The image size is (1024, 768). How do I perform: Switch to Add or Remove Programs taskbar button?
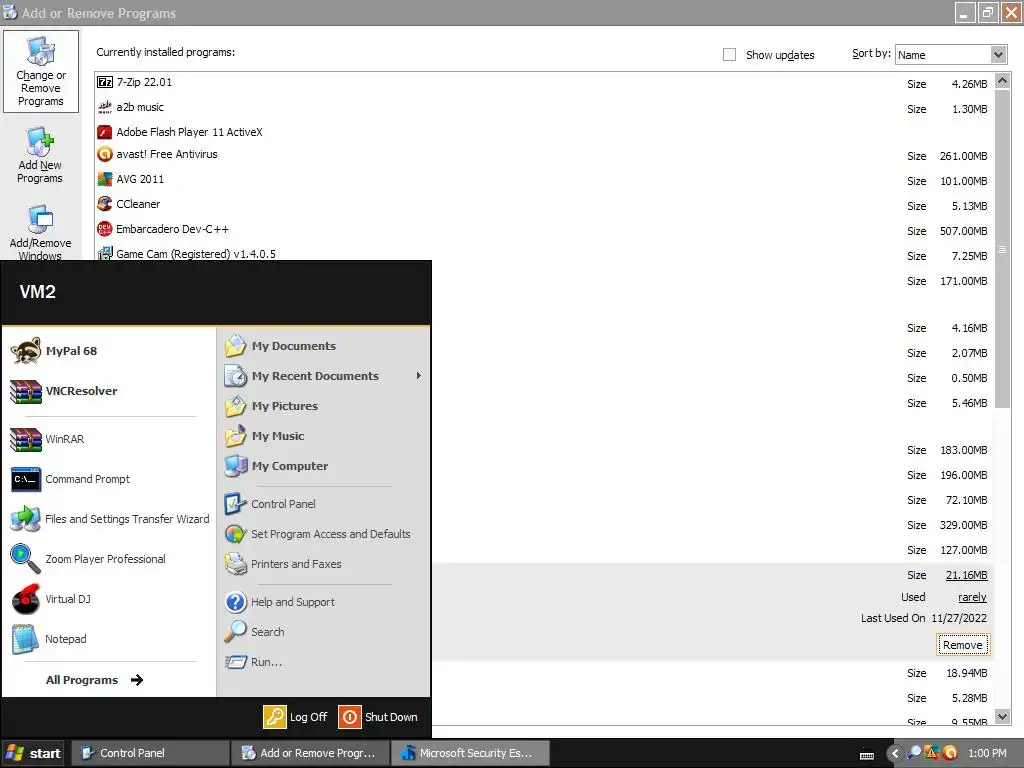[310, 754]
